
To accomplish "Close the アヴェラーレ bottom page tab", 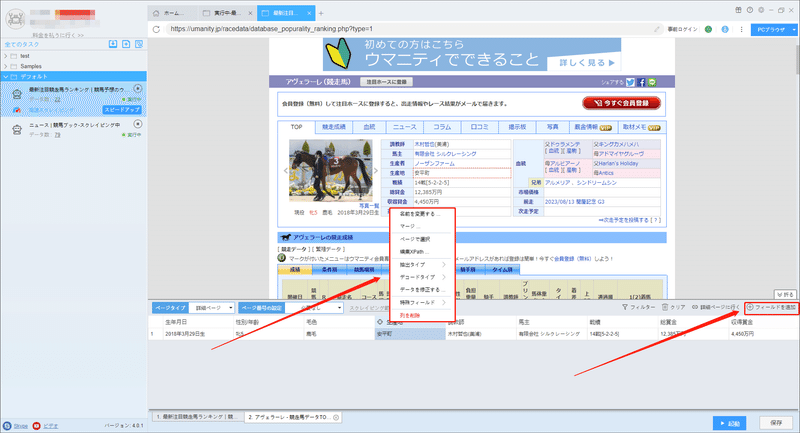I will tap(336, 417).
